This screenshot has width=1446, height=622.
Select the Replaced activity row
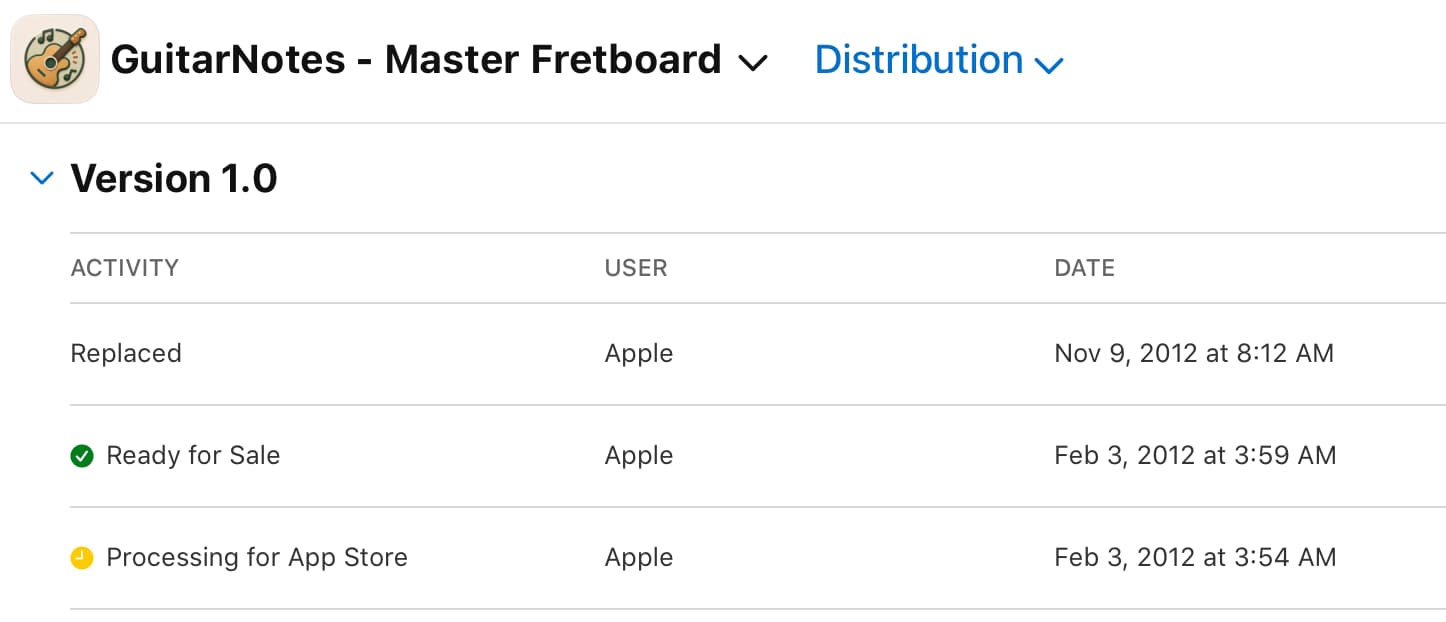758,354
